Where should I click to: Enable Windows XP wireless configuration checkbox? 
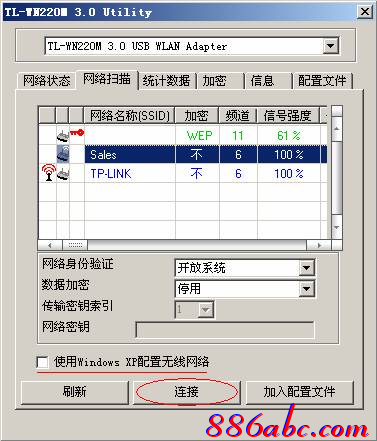42,362
